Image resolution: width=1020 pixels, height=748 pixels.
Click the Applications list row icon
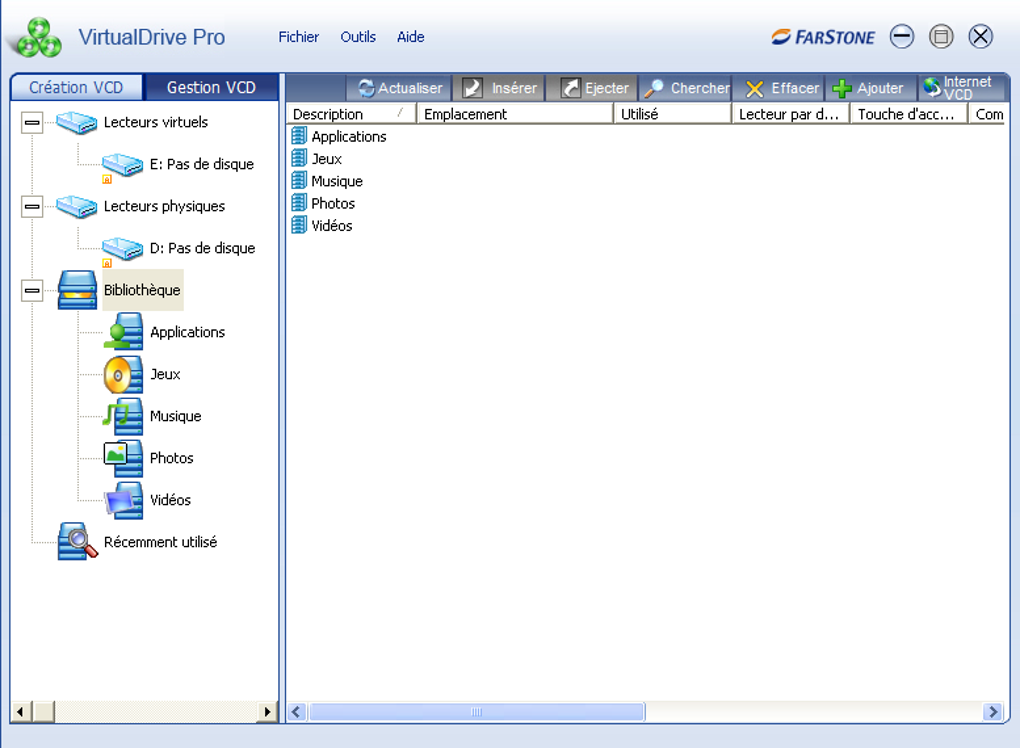coord(299,136)
